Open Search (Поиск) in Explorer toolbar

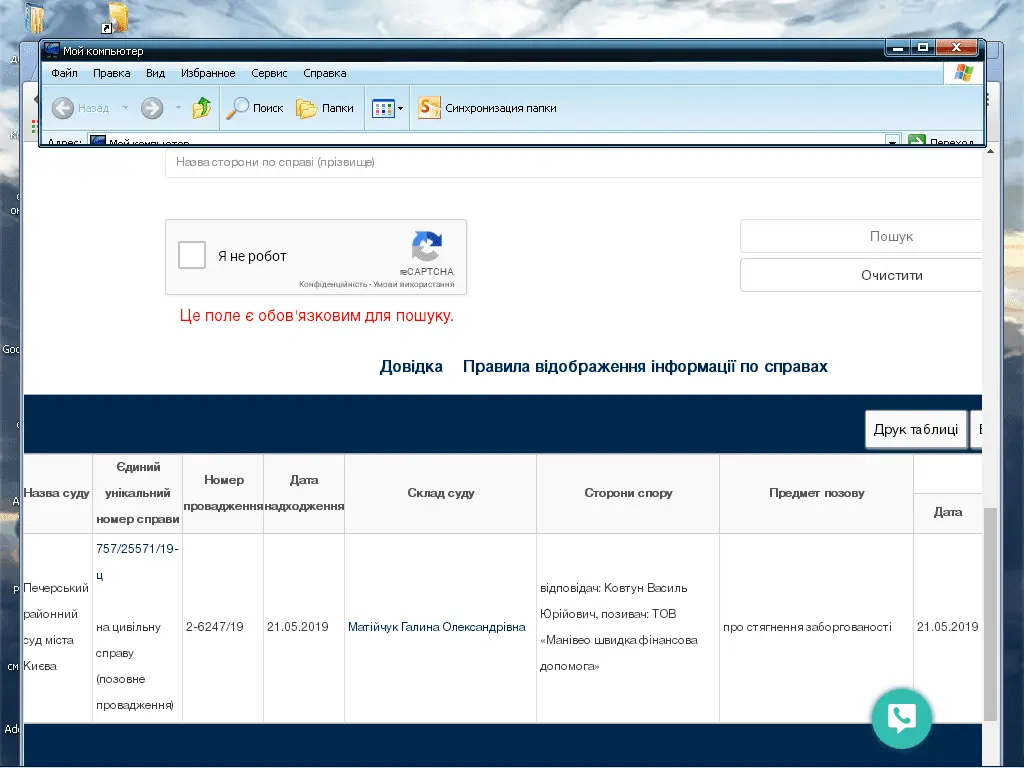coord(255,108)
